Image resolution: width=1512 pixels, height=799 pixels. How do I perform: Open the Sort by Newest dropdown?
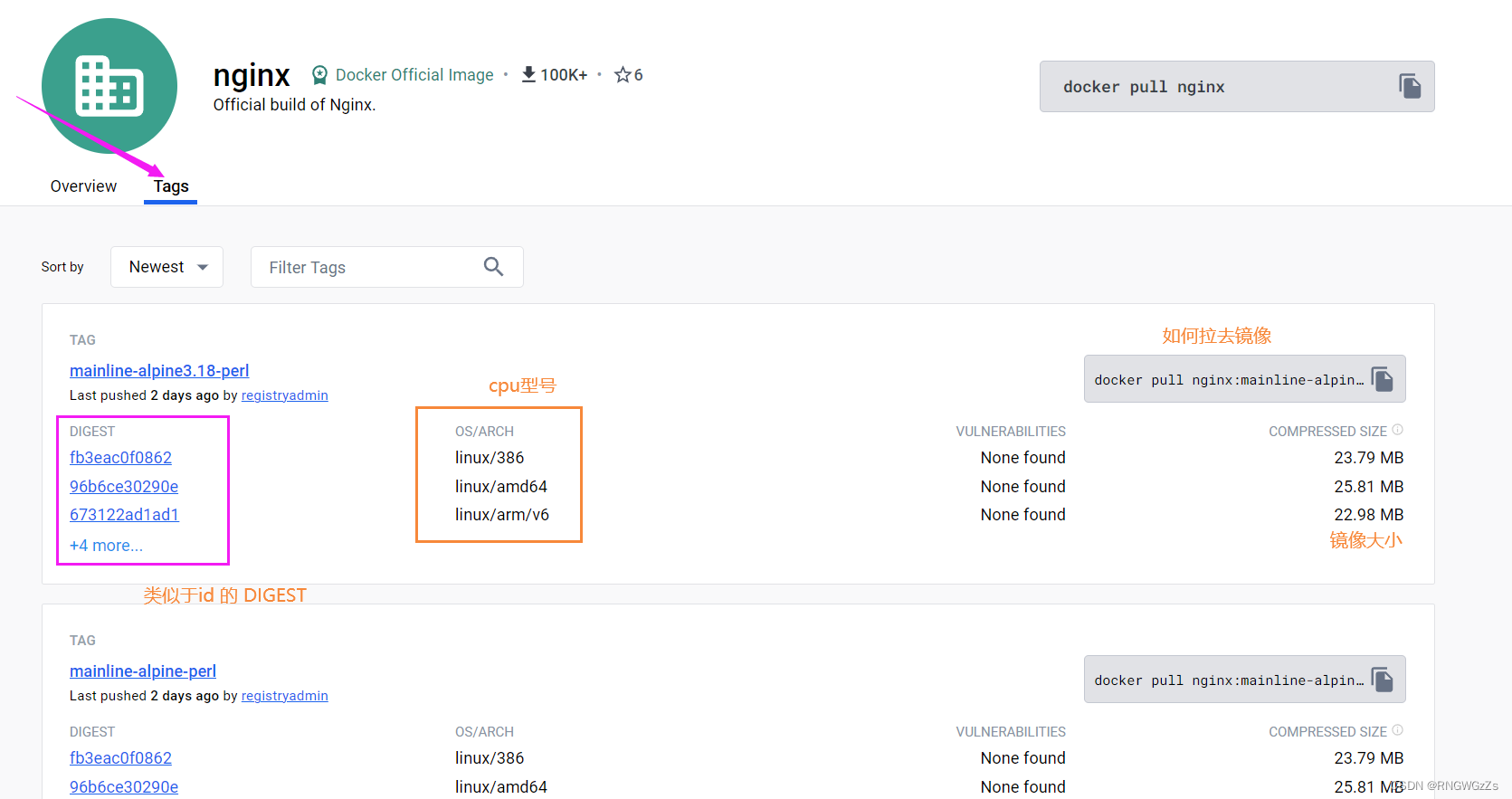click(x=167, y=267)
